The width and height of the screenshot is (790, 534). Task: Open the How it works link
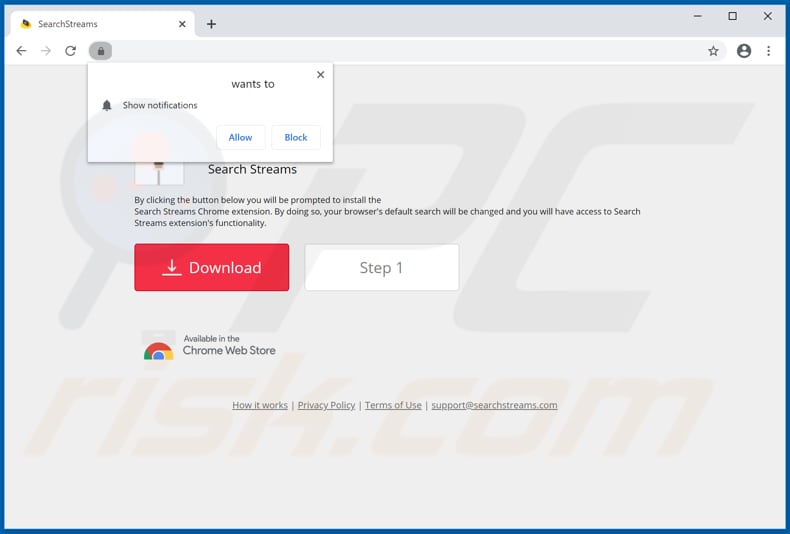pos(259,405)
